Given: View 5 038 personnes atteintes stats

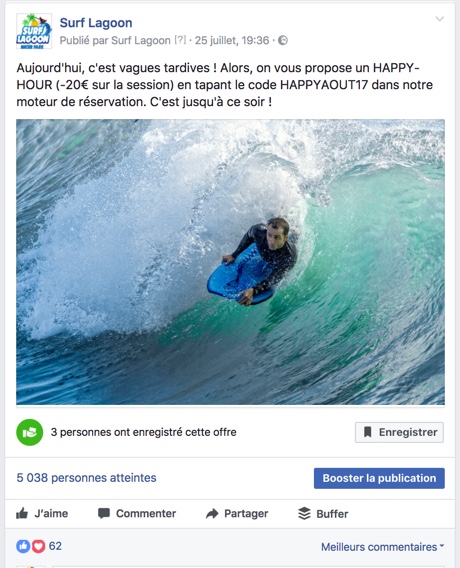Looking at the screenshot, I should click(87, 478).
